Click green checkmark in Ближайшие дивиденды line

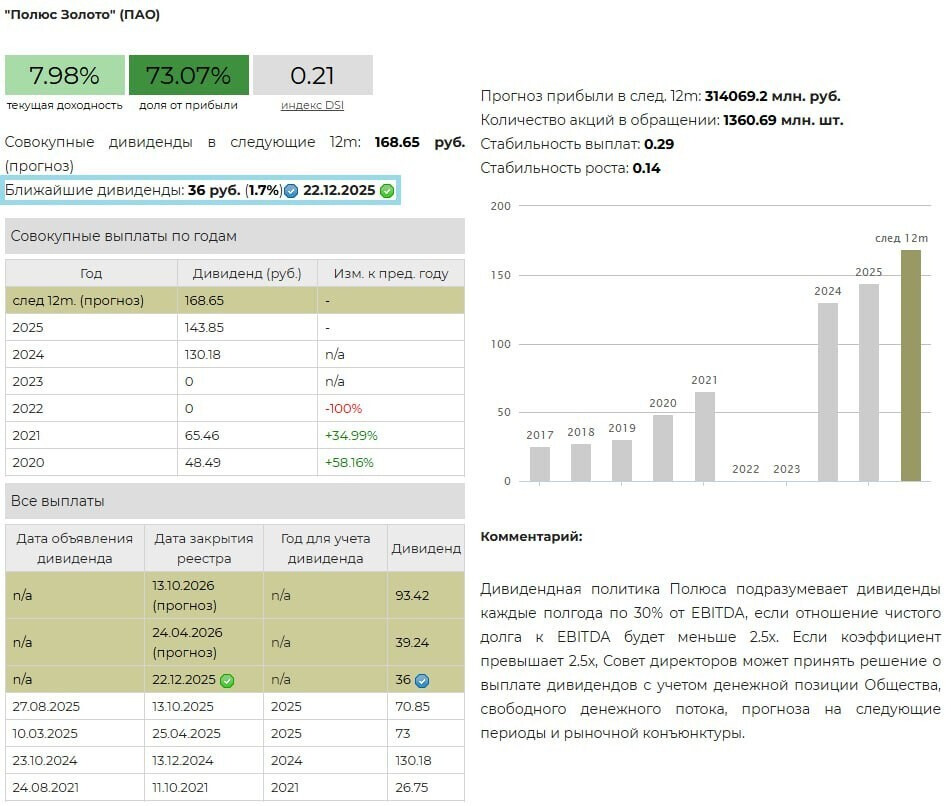(x=387, y=191)
